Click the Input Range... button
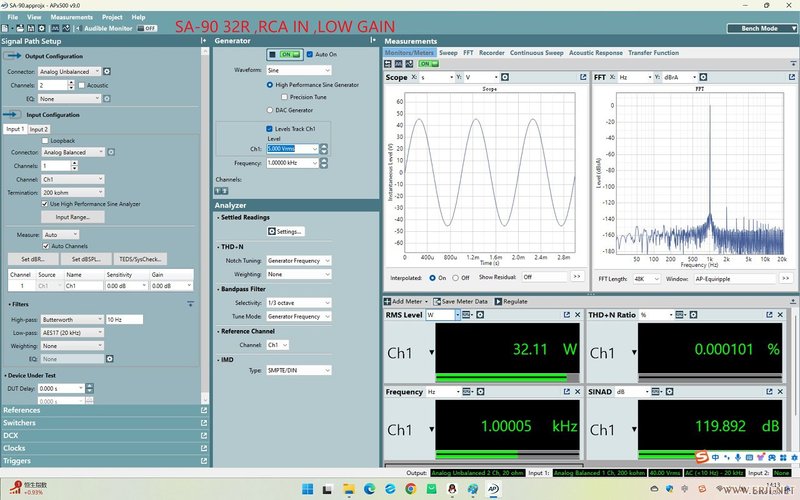Image resolution: width=800 pixels, height=500 pixels. point(73,216)
